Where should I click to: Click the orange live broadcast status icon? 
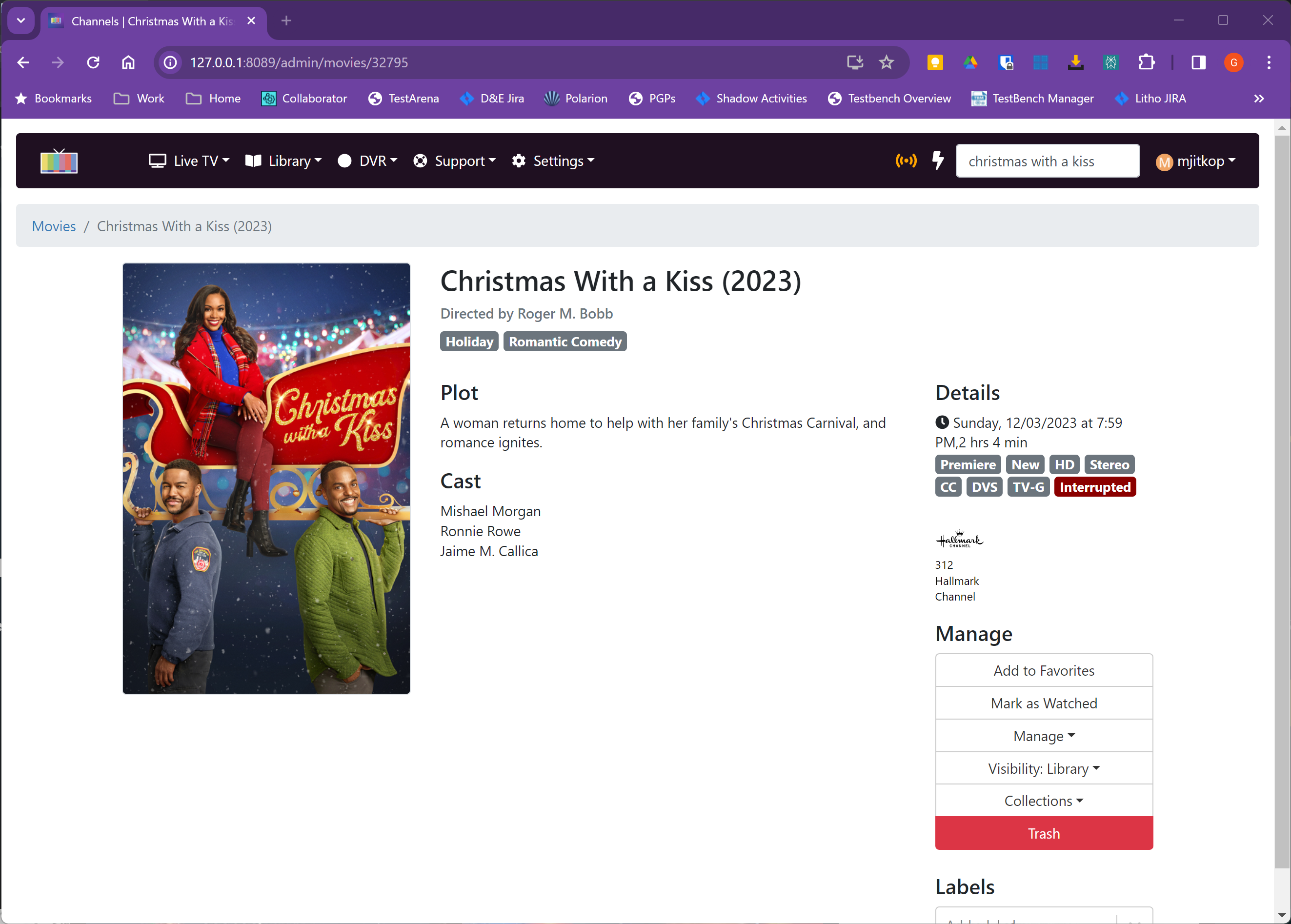pos(906,161)
